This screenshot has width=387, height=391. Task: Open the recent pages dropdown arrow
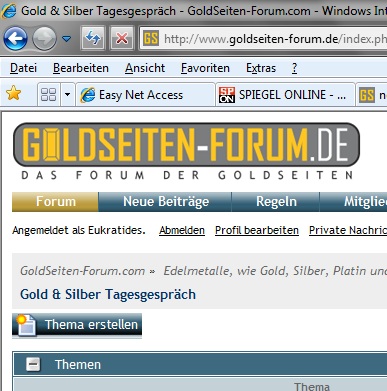[67, 39]
